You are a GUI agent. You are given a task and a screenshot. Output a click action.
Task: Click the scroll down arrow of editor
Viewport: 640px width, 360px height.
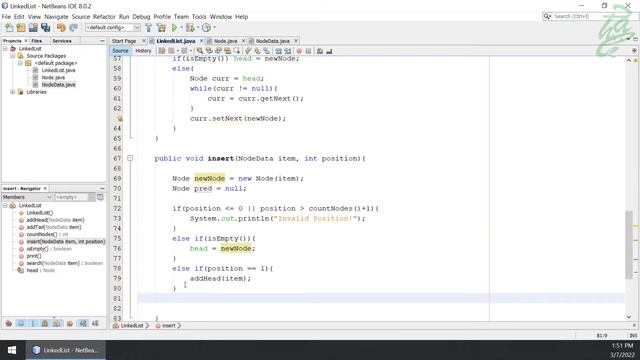(629, 317)
